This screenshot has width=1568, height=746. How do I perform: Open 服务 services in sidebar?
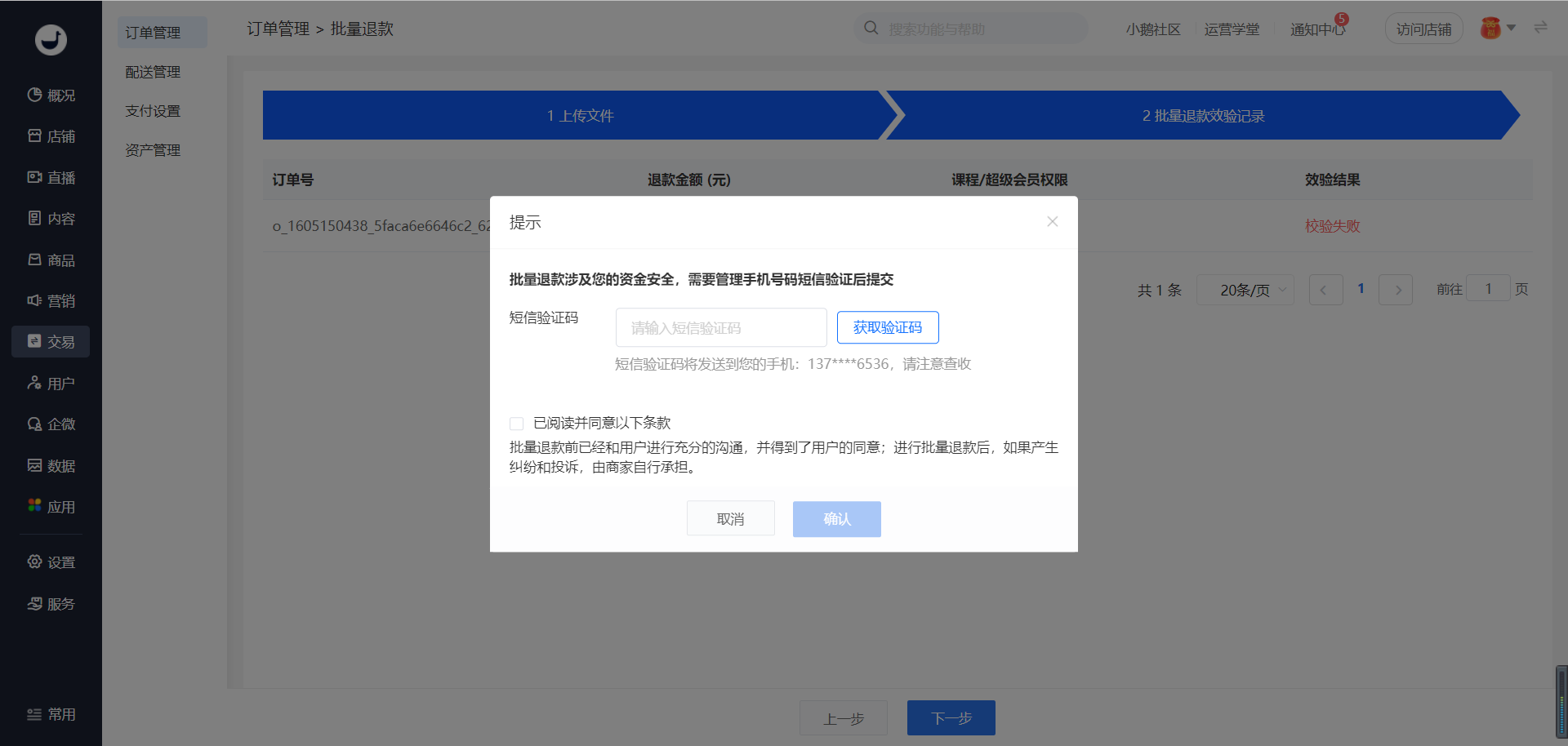pyautogui.click(x=51, y=604)
